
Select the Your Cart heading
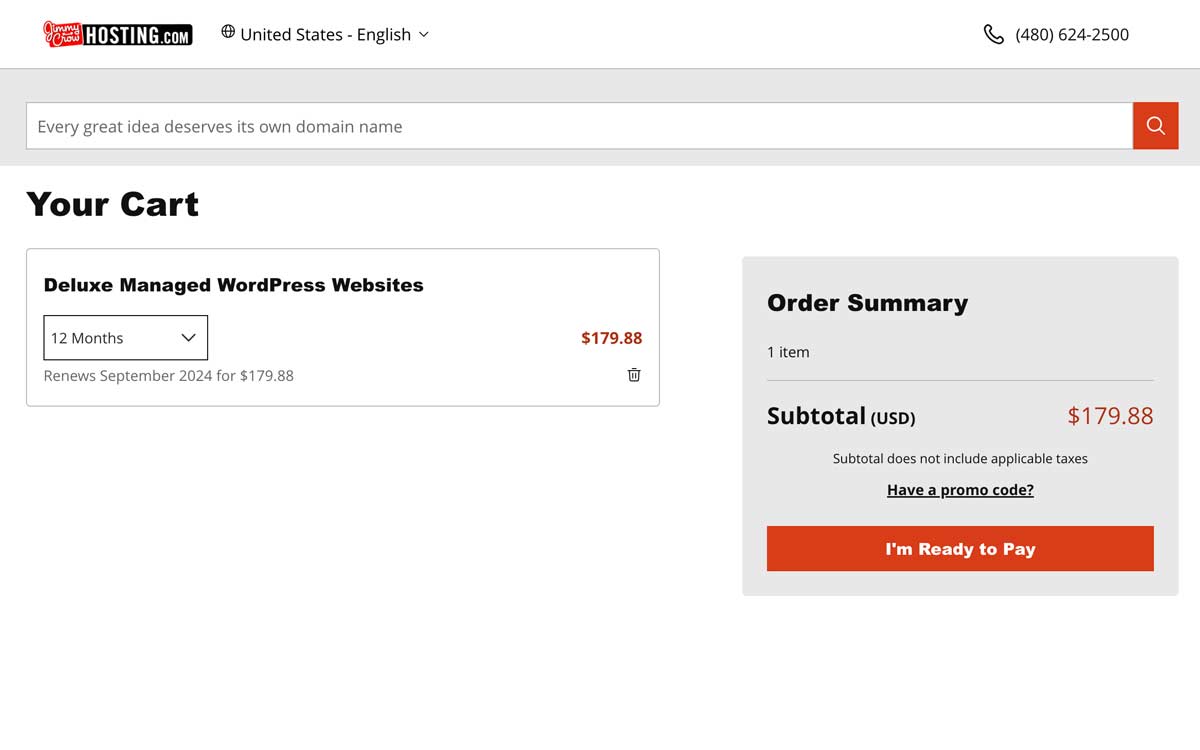click(112, 204)
